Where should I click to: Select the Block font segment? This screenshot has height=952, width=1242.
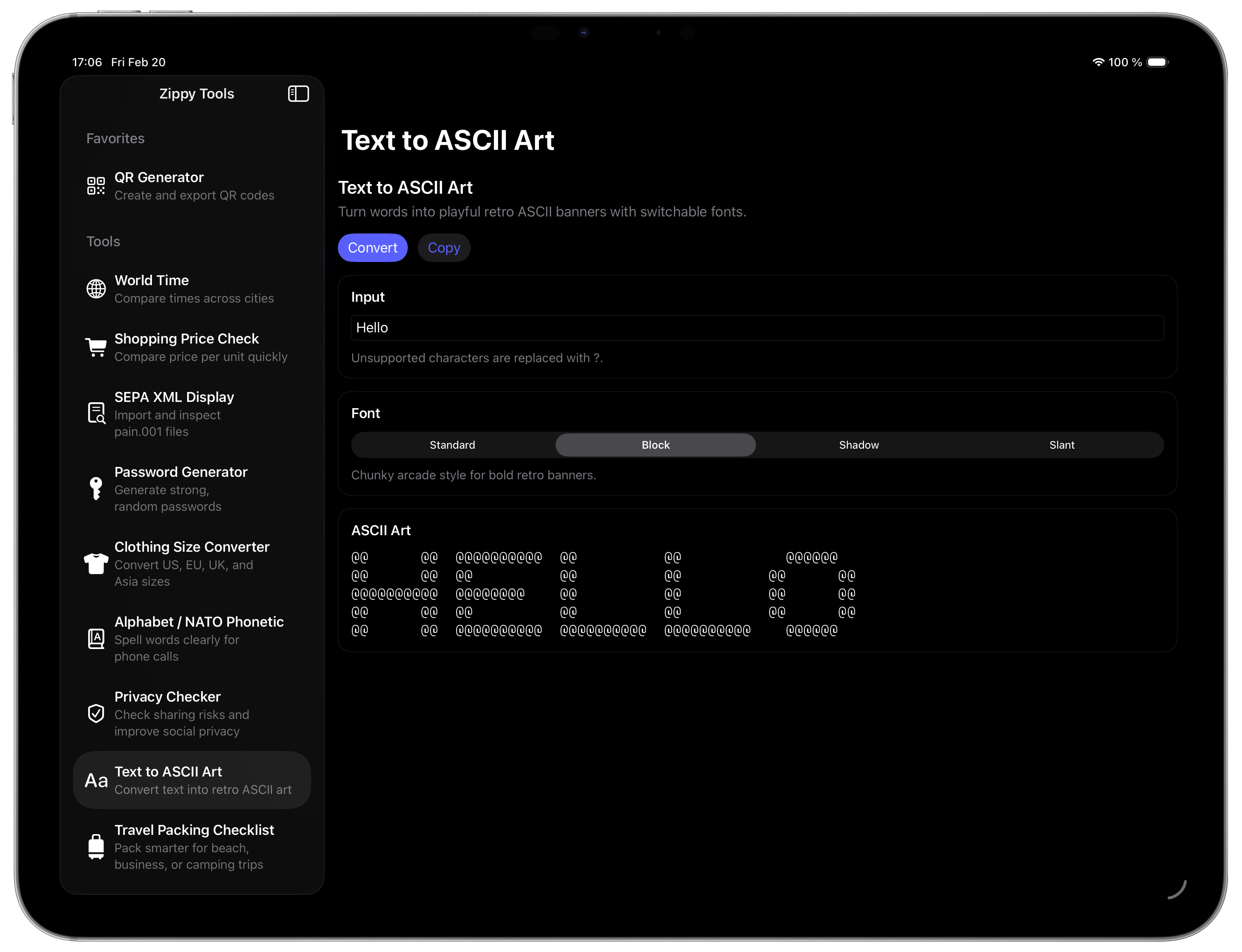pos(655,445)
